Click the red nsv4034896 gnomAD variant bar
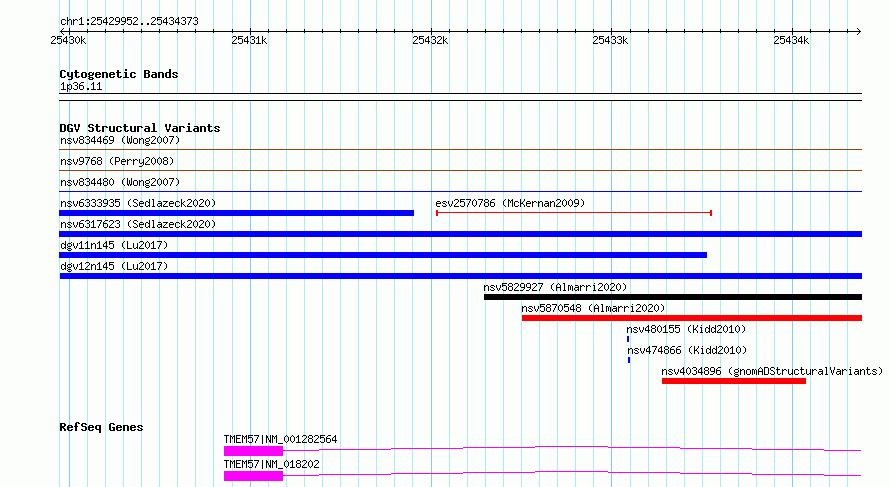The height and width of the screenshot is (487, 890). 734,381
